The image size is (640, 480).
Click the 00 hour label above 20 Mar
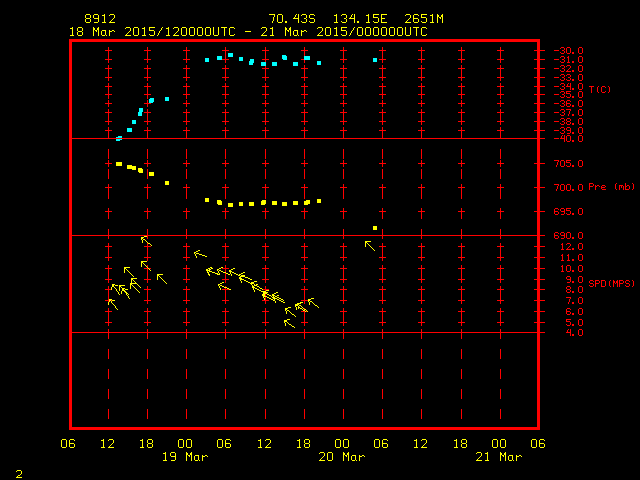click(342, 444)
